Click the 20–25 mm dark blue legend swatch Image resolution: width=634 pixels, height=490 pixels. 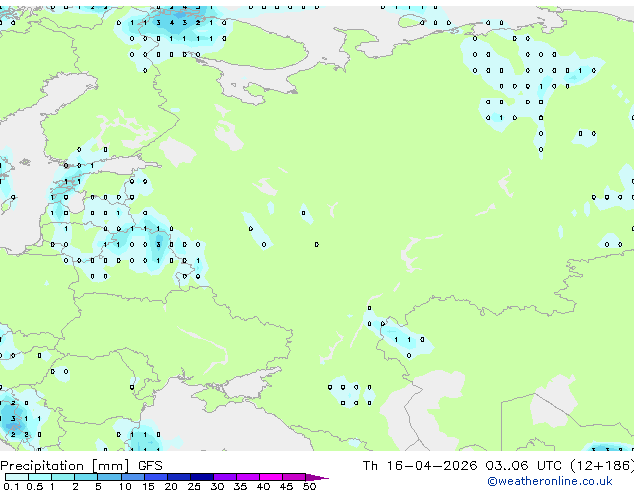tap(179, 477)
